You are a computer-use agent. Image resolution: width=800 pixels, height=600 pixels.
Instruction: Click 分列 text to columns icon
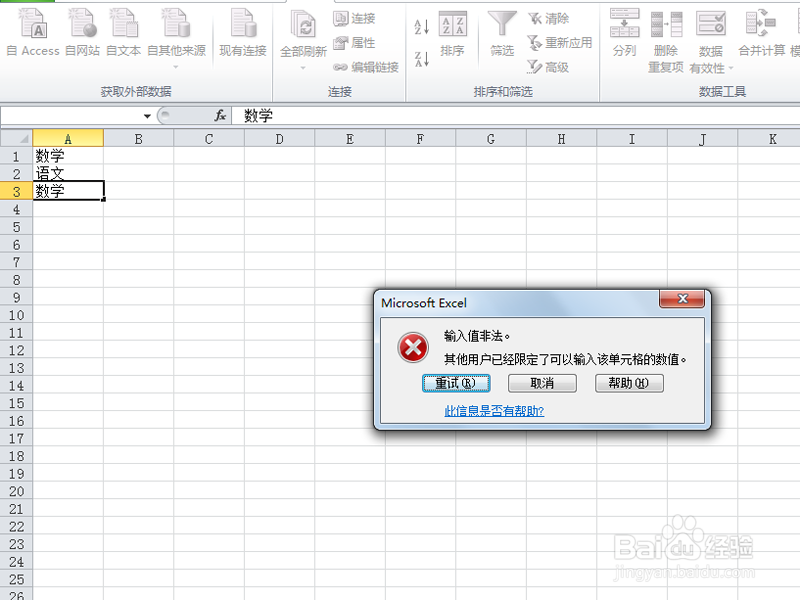(624, 33)
